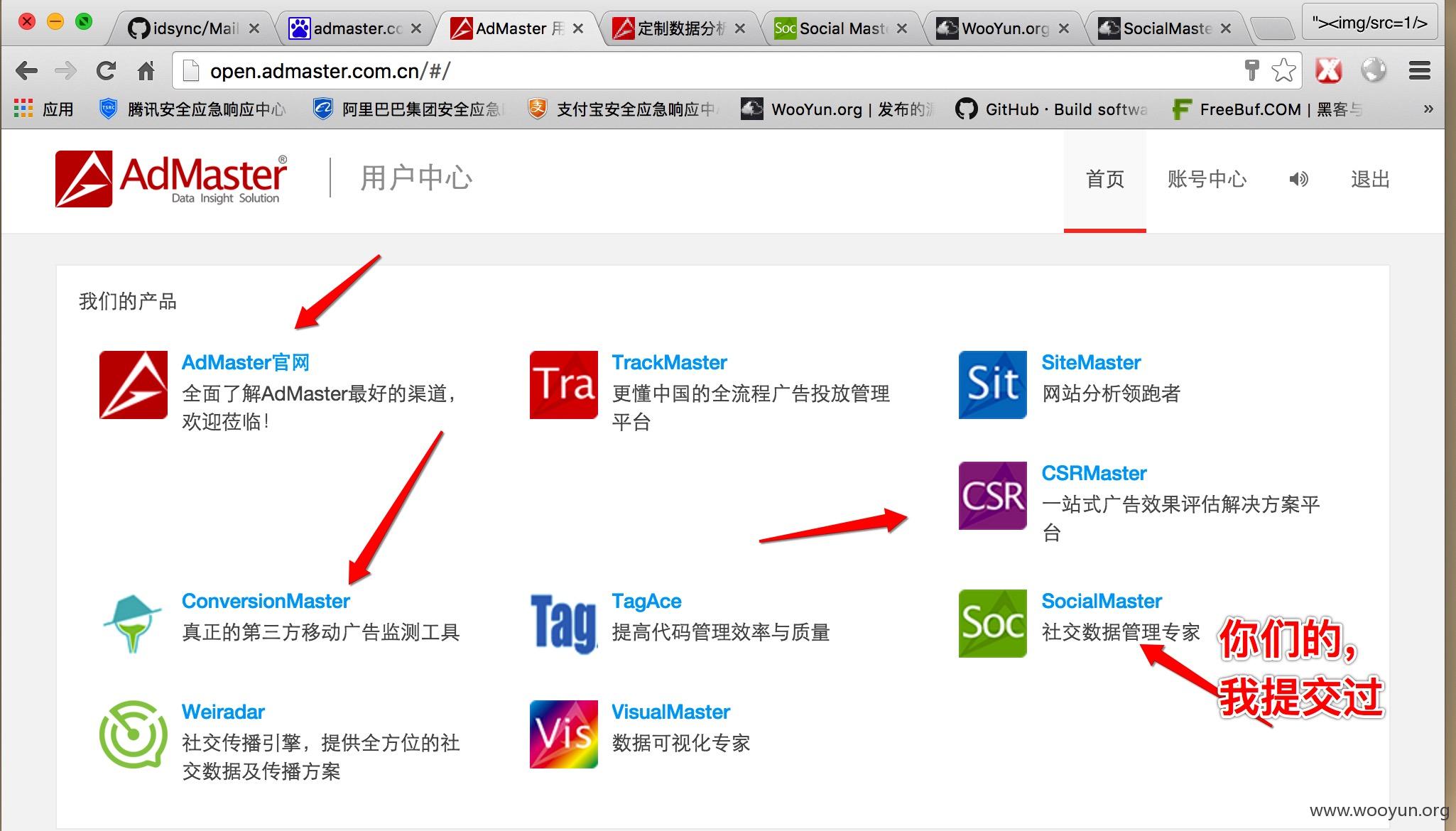Open the ConversionMaster link
The width and height of the screenshot is (1456, 831).
pos(266,601)
